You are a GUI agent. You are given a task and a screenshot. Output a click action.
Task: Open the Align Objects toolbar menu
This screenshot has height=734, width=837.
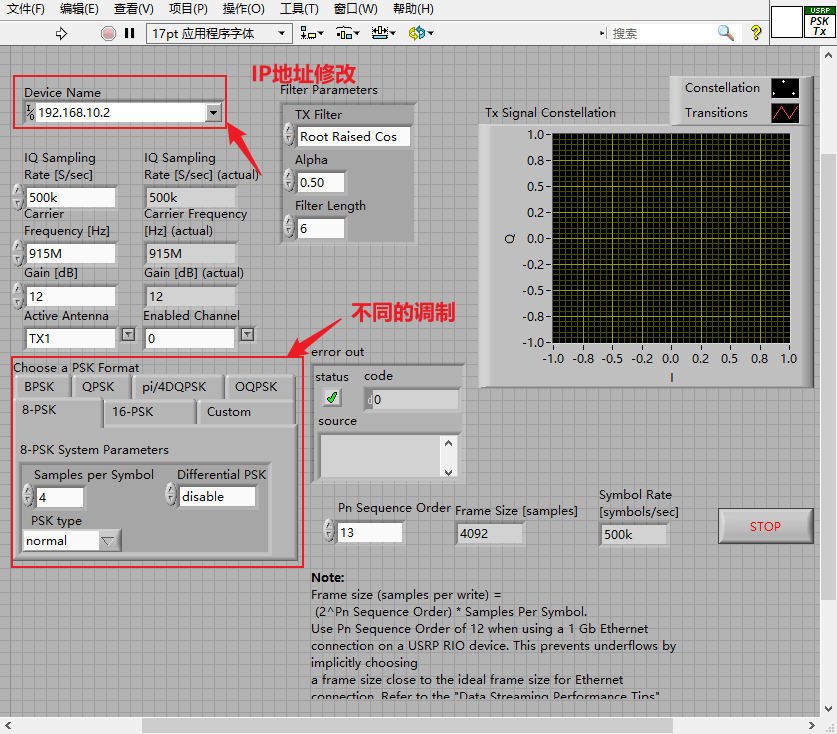point(312,34)
